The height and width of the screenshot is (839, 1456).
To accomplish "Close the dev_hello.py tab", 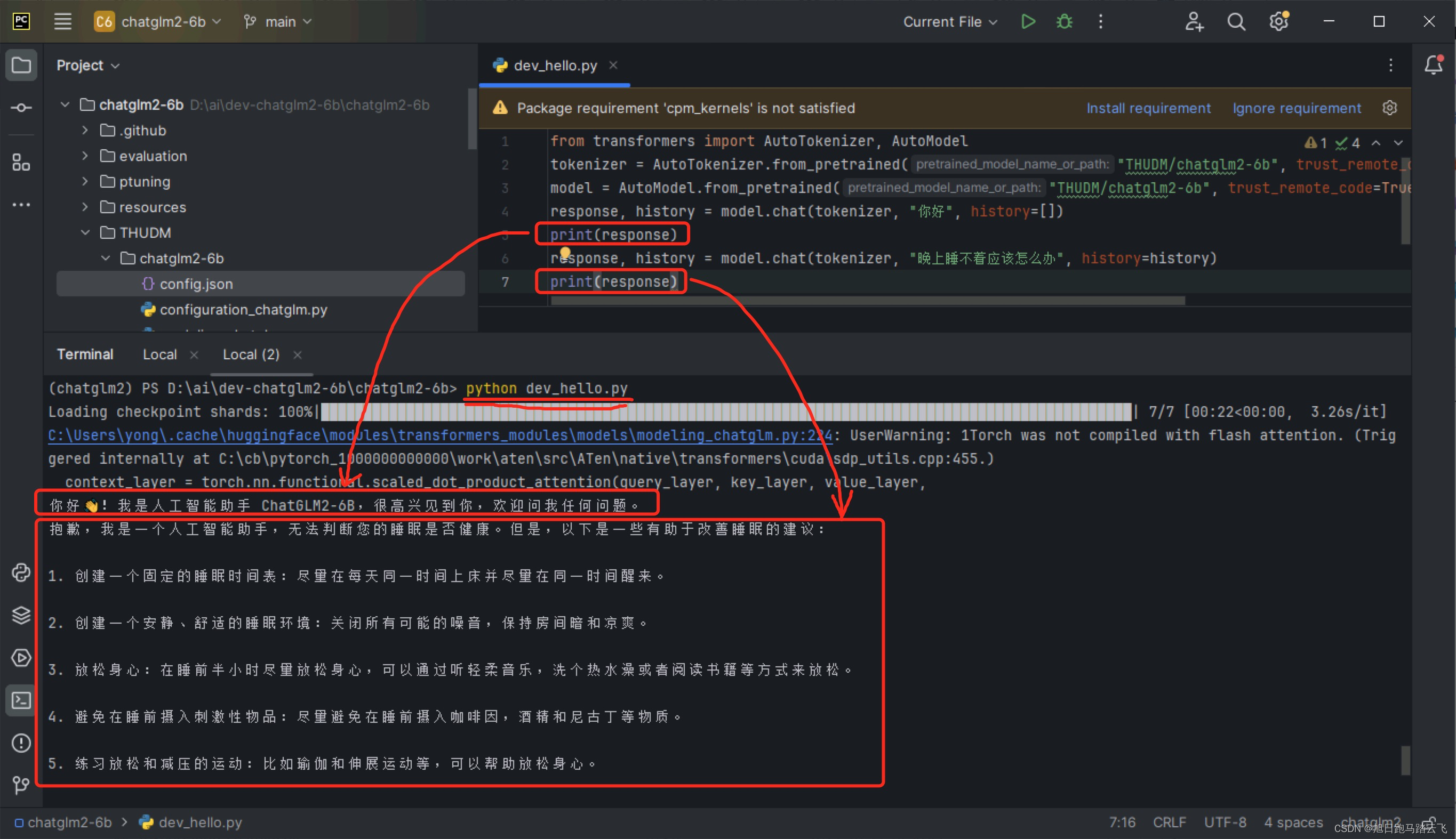I will click(613, 65).
